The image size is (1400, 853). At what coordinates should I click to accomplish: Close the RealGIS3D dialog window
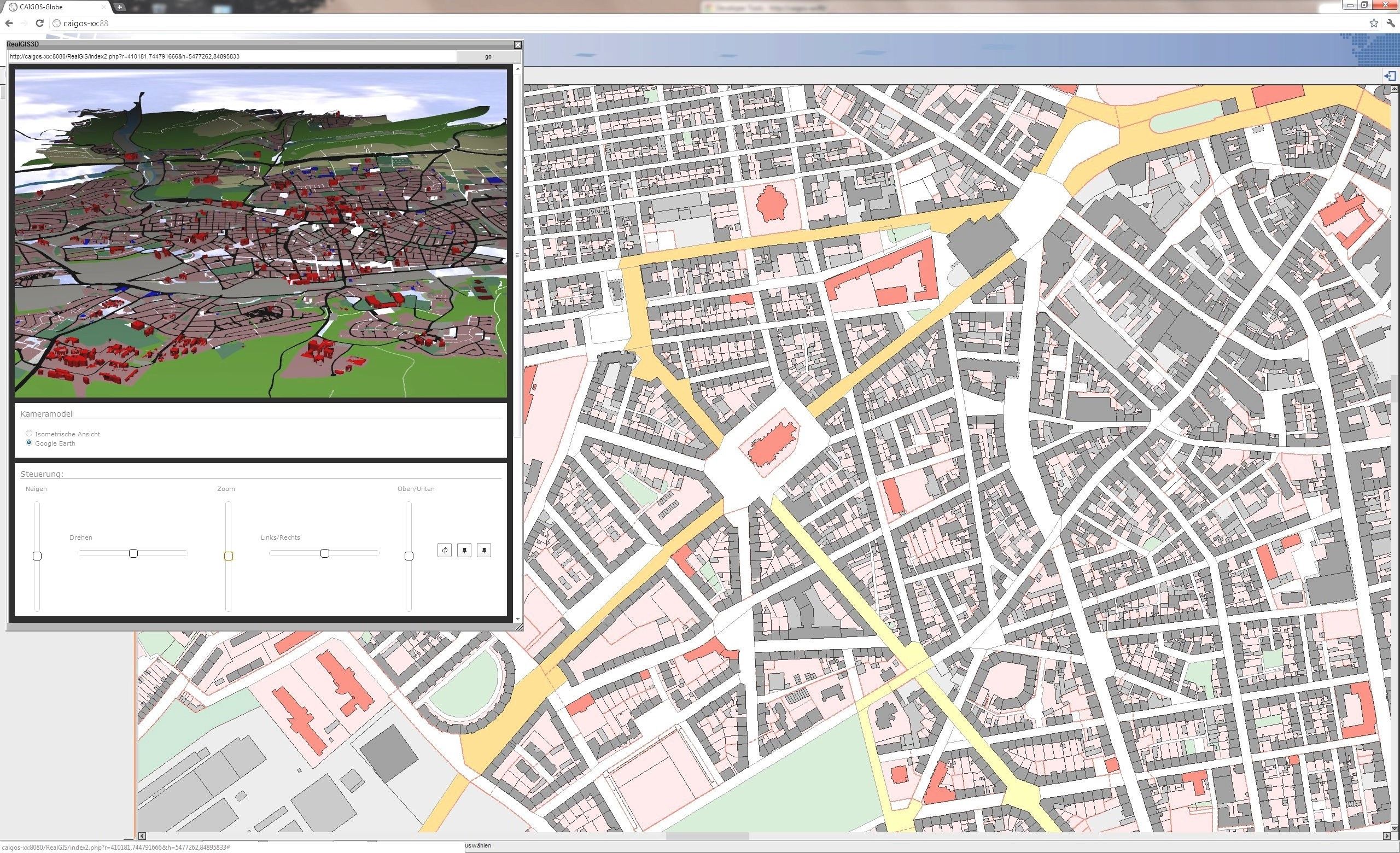click(x=517, y=44)
